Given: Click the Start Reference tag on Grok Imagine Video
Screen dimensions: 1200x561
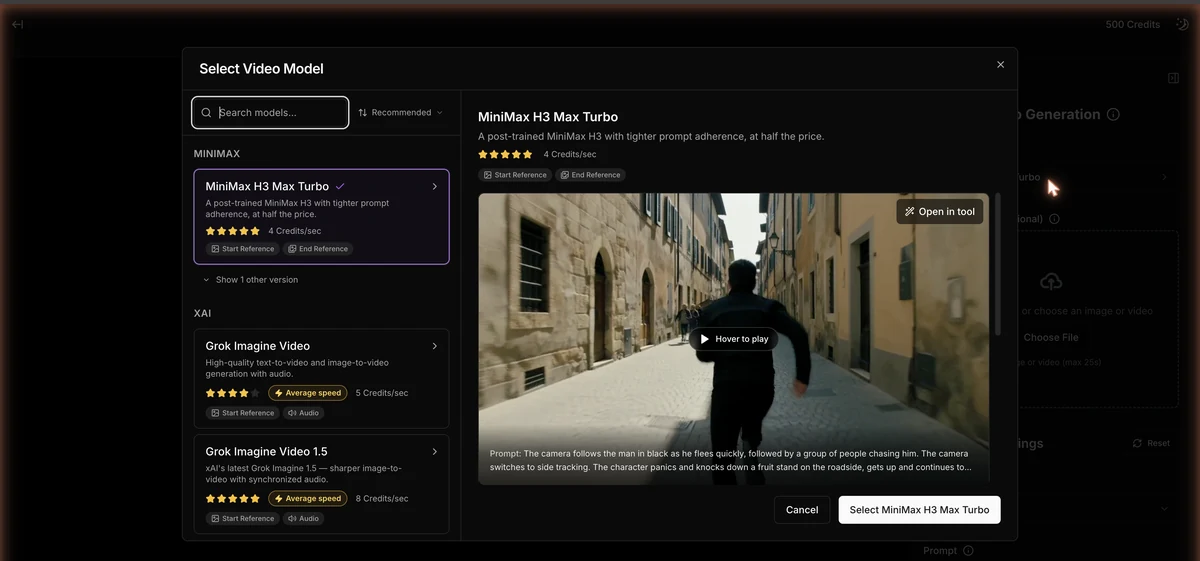Looking at the screenshot, I should pos(242,413).
